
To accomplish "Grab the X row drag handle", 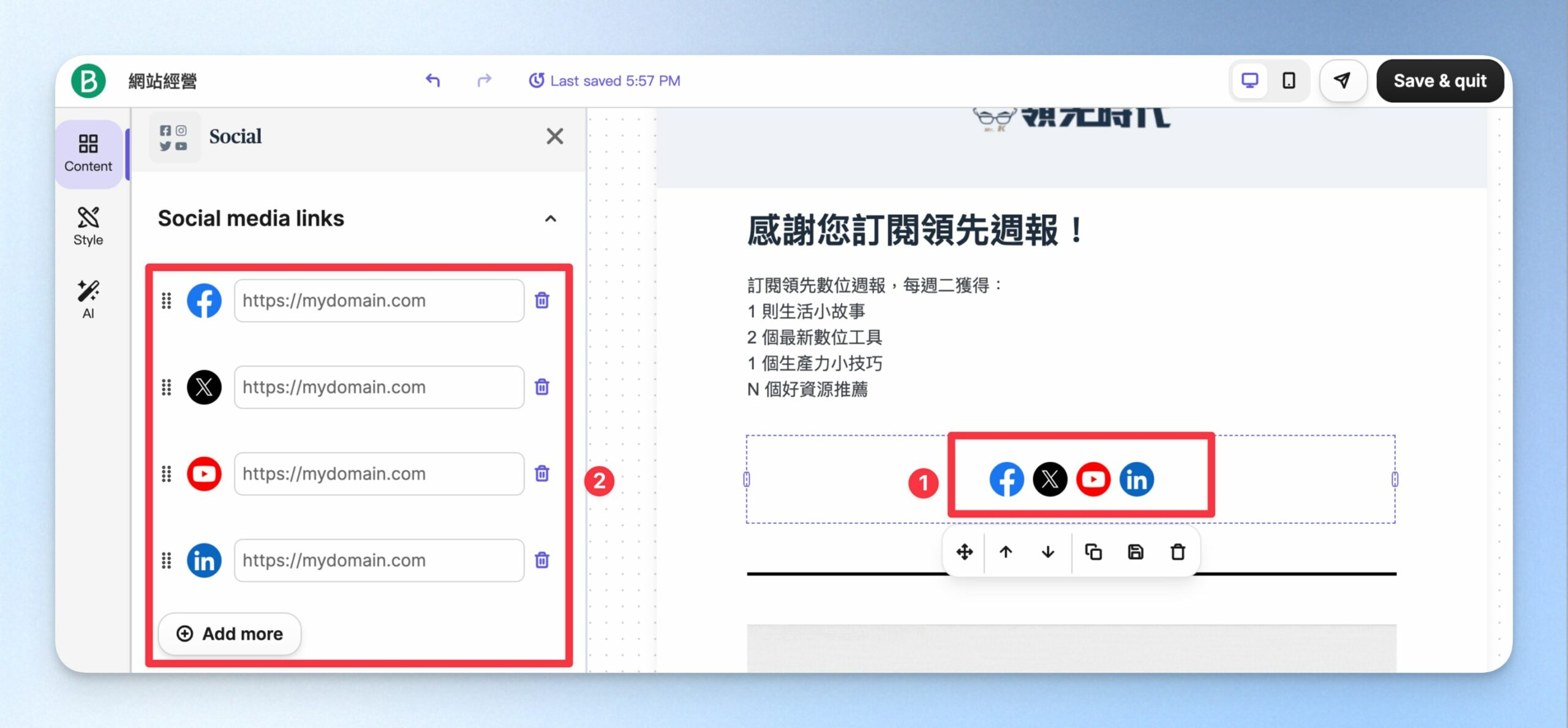I will tap(167, 387).
